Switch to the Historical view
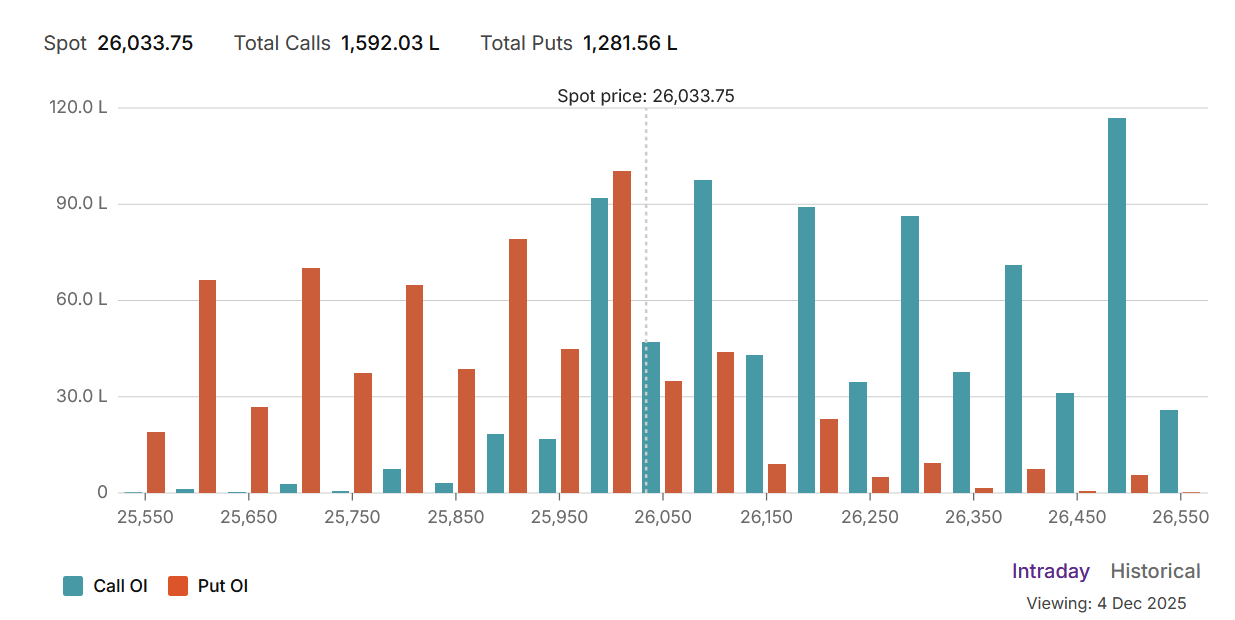The image size is (1235, 620). (x=1155, y=571)
